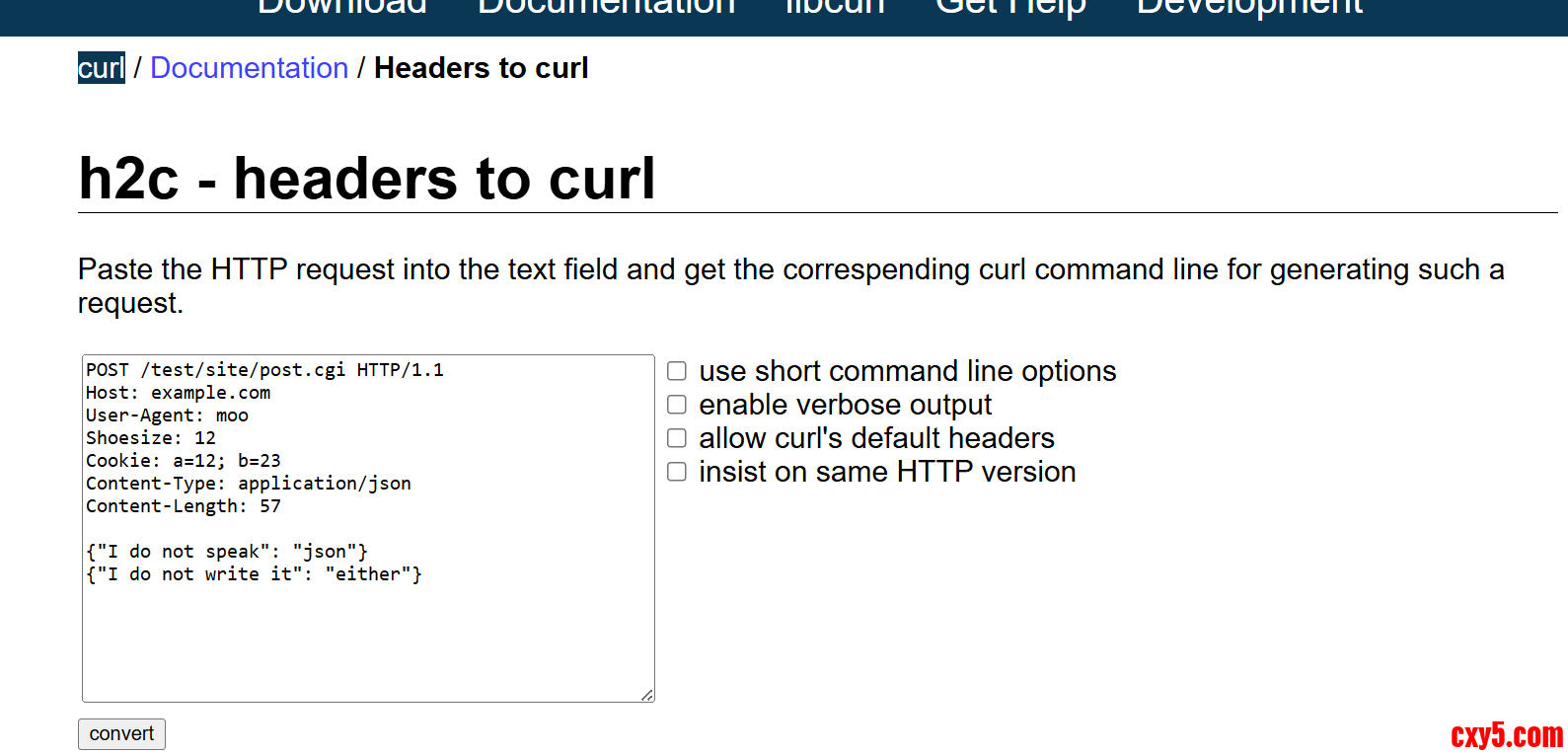The image size is (1568, 755).
Task: Click the text area resize handle
Action: click(x=647, y=696)
